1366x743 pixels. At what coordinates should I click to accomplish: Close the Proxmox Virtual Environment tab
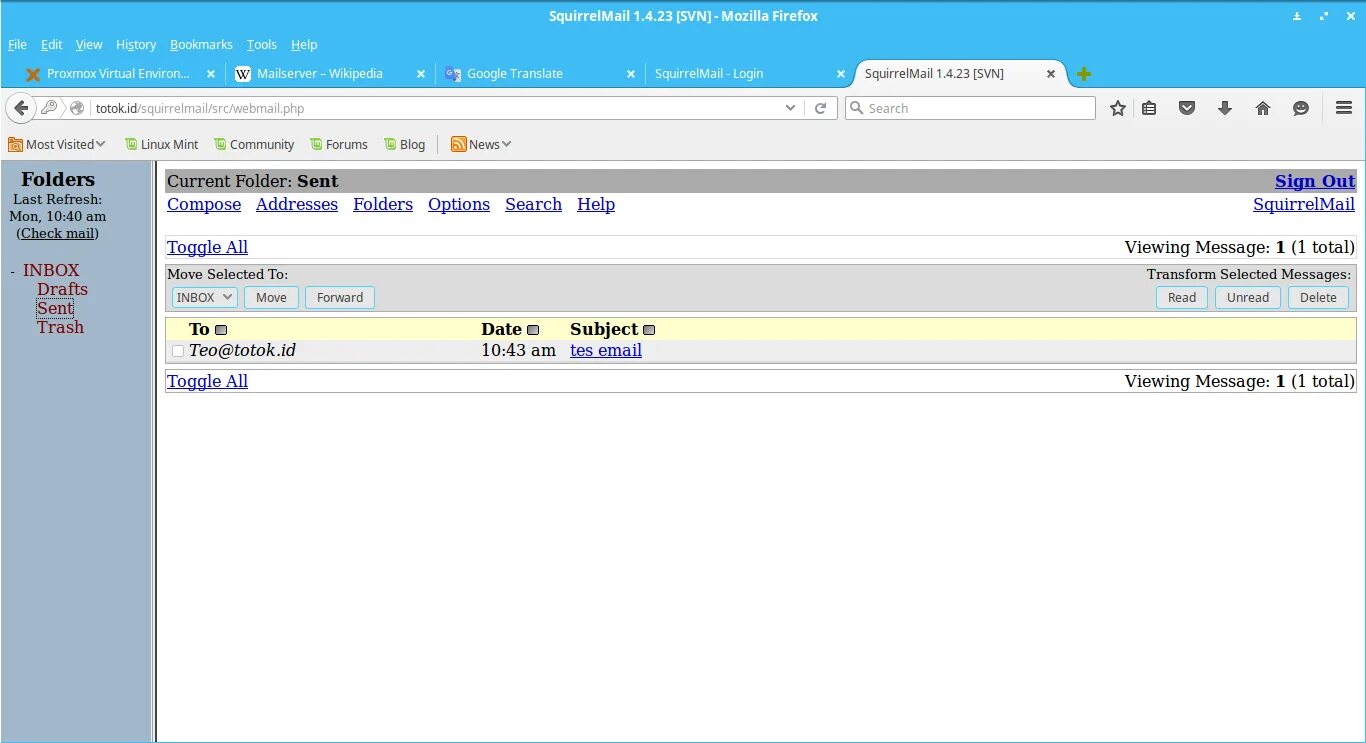point(211,74)
